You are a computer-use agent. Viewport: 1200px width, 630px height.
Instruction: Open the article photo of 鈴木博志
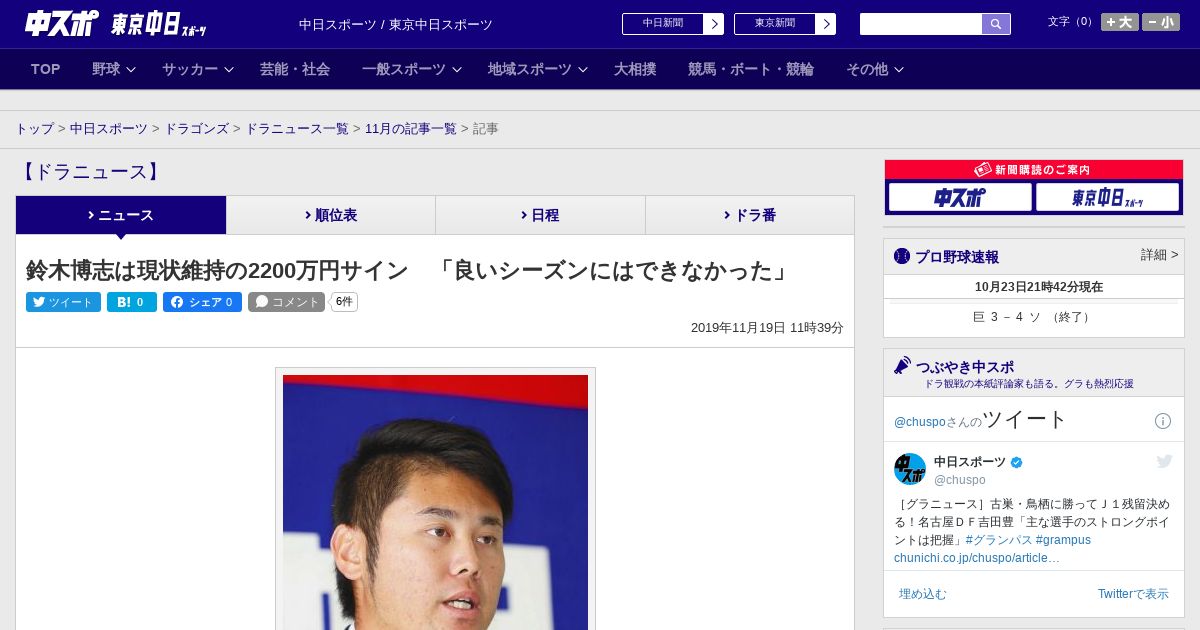(x=435, y=502)
